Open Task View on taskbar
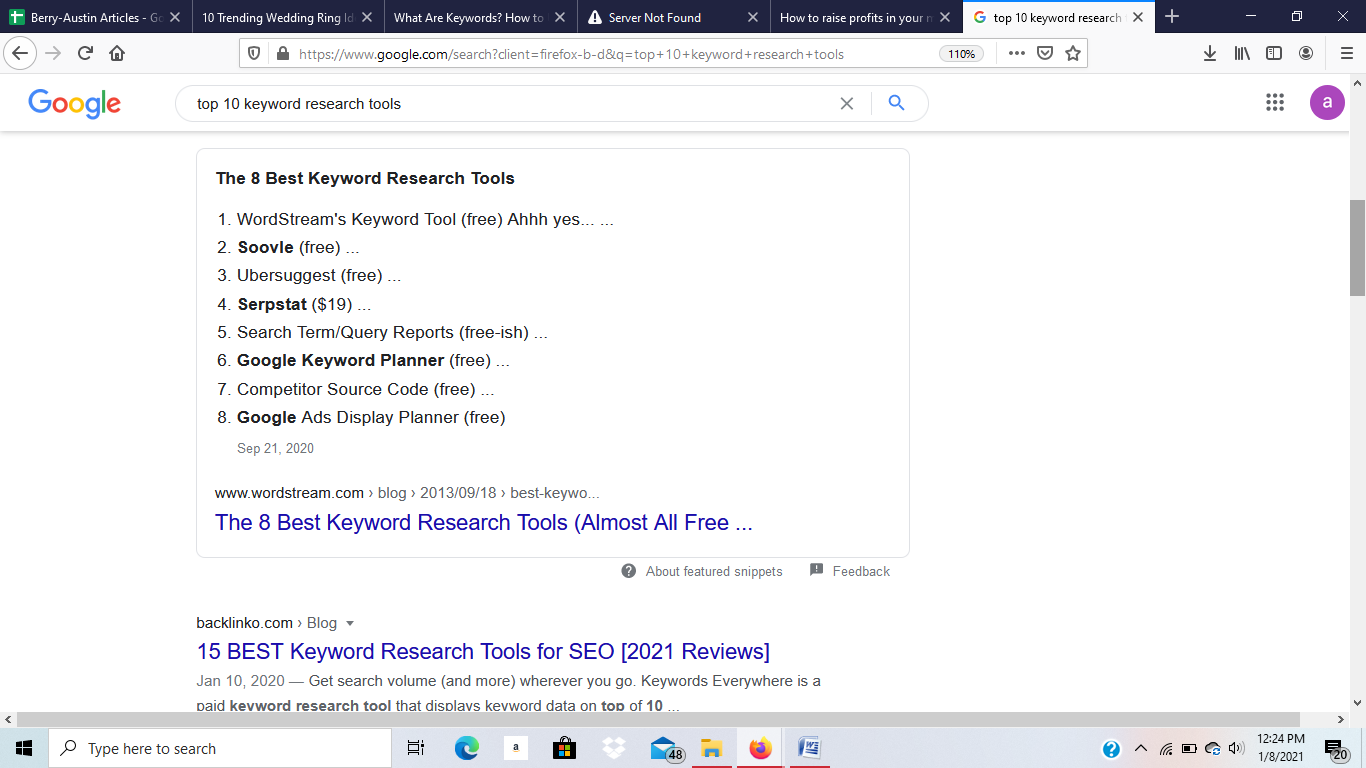This screenshot has width=1366, height=768. (416, 748)
